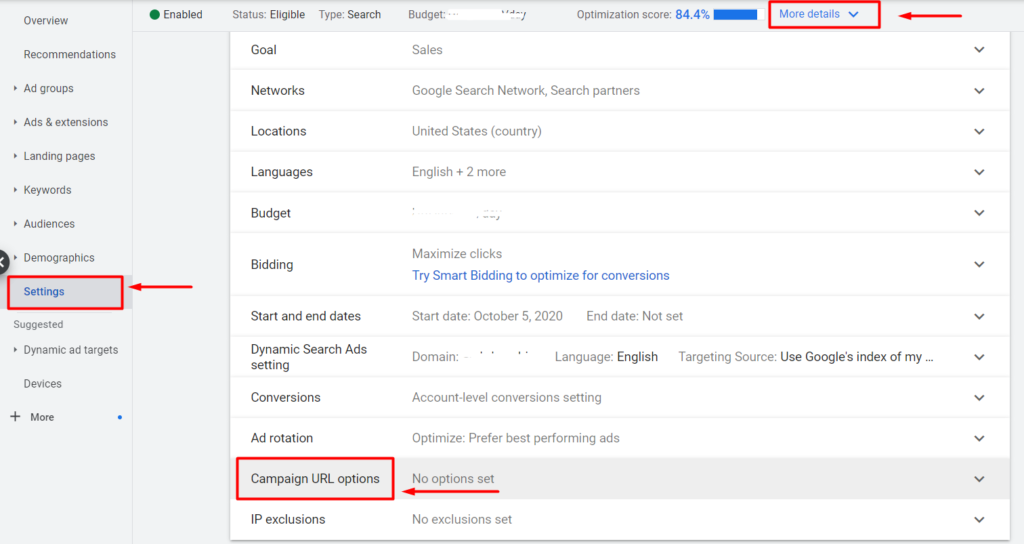Expand the Goal setting chevron
Viewport: 1024px width, 544px height.
coord(979,50)
